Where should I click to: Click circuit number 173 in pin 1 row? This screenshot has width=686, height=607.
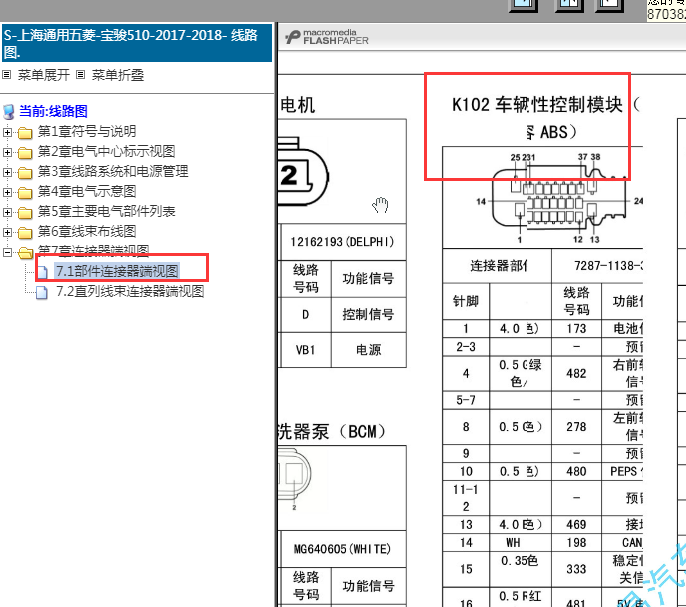click(x=576, y=329)
